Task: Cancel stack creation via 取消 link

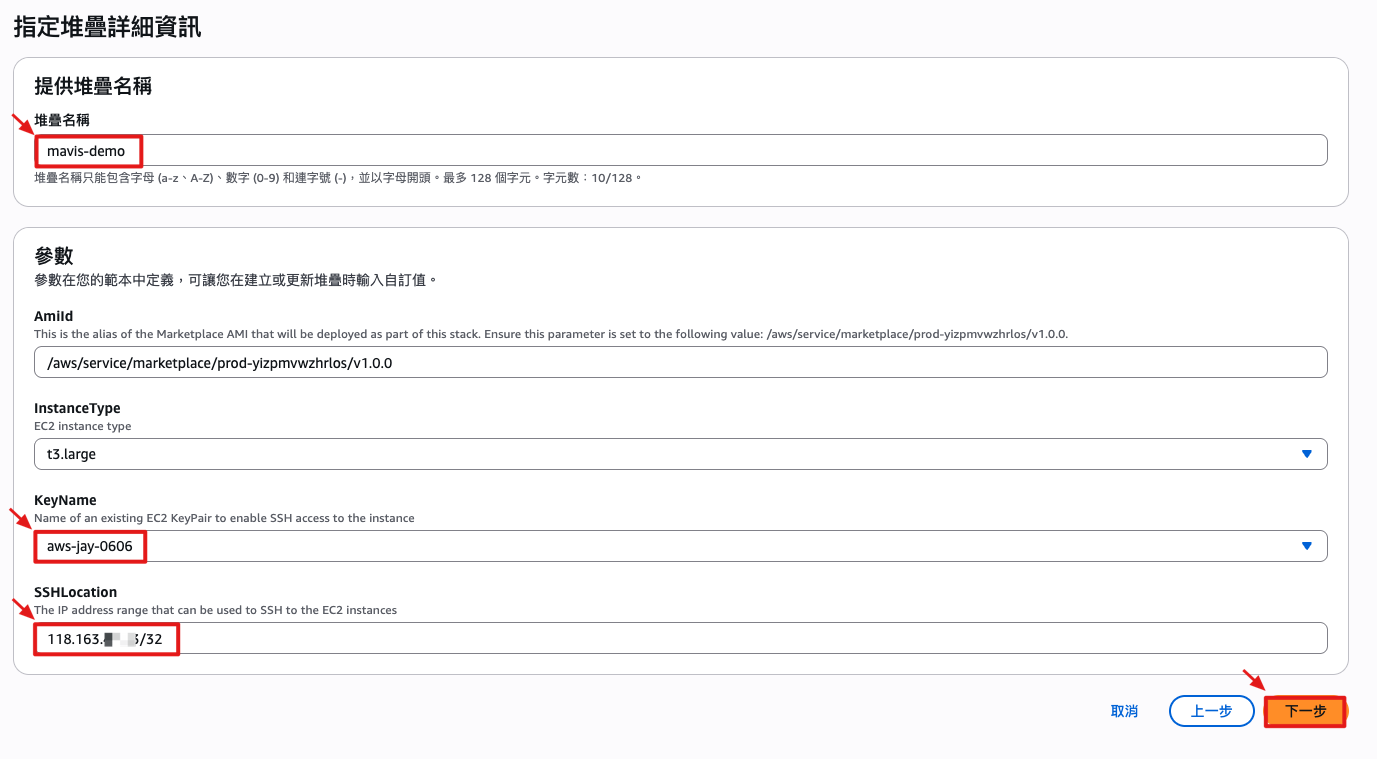Action: tap(1124, 711)
